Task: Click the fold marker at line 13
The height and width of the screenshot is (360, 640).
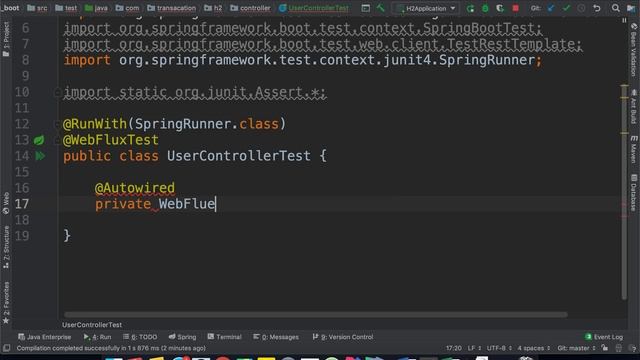Action: point(57,140)
